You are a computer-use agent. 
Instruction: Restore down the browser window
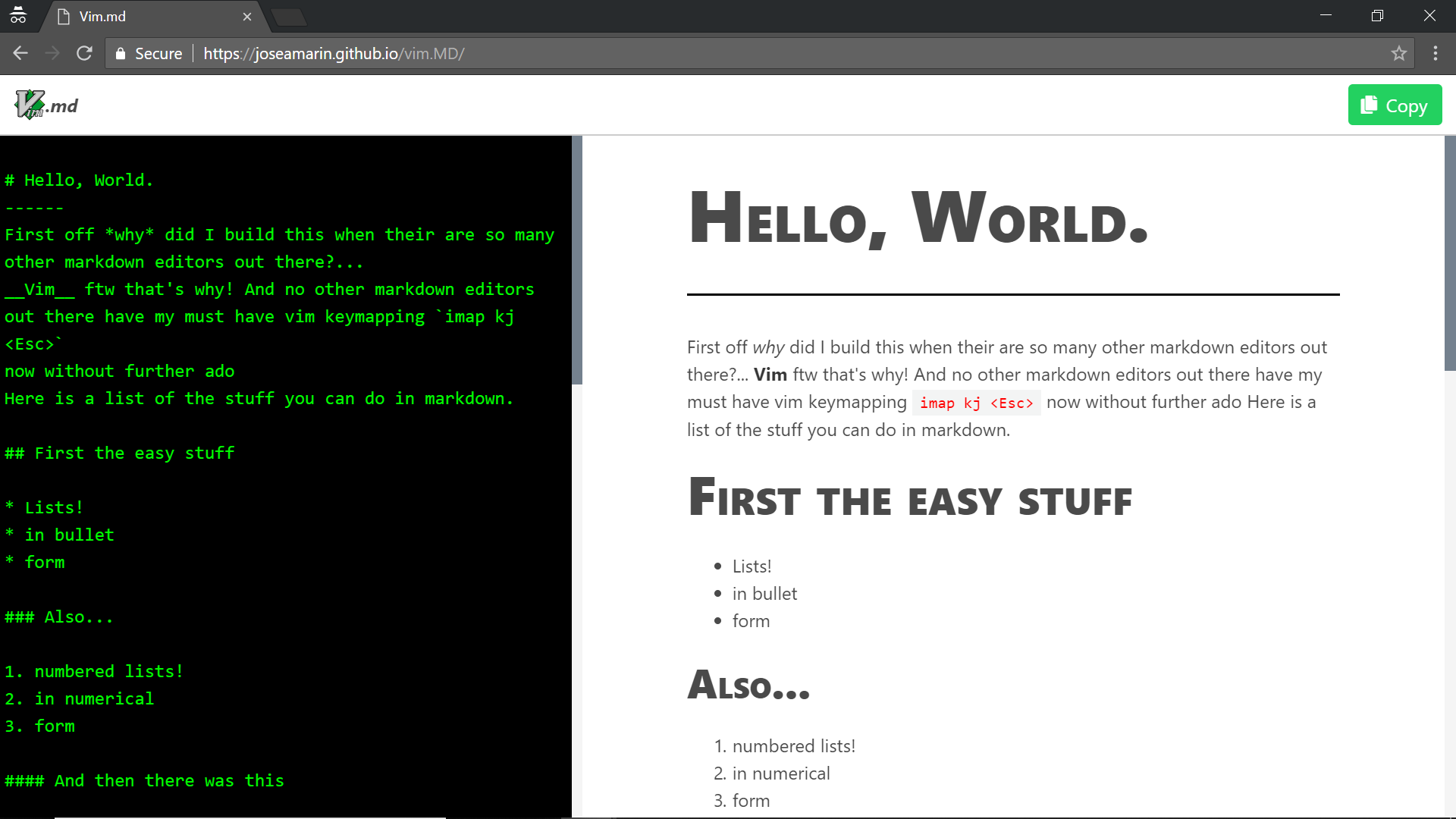tap(1377, 16)
